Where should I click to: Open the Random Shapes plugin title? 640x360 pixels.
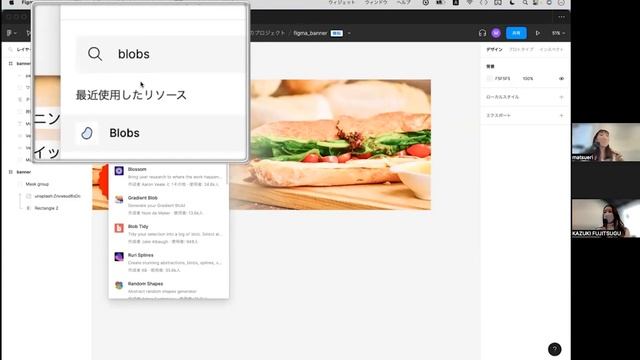click(x=145, y=283)
